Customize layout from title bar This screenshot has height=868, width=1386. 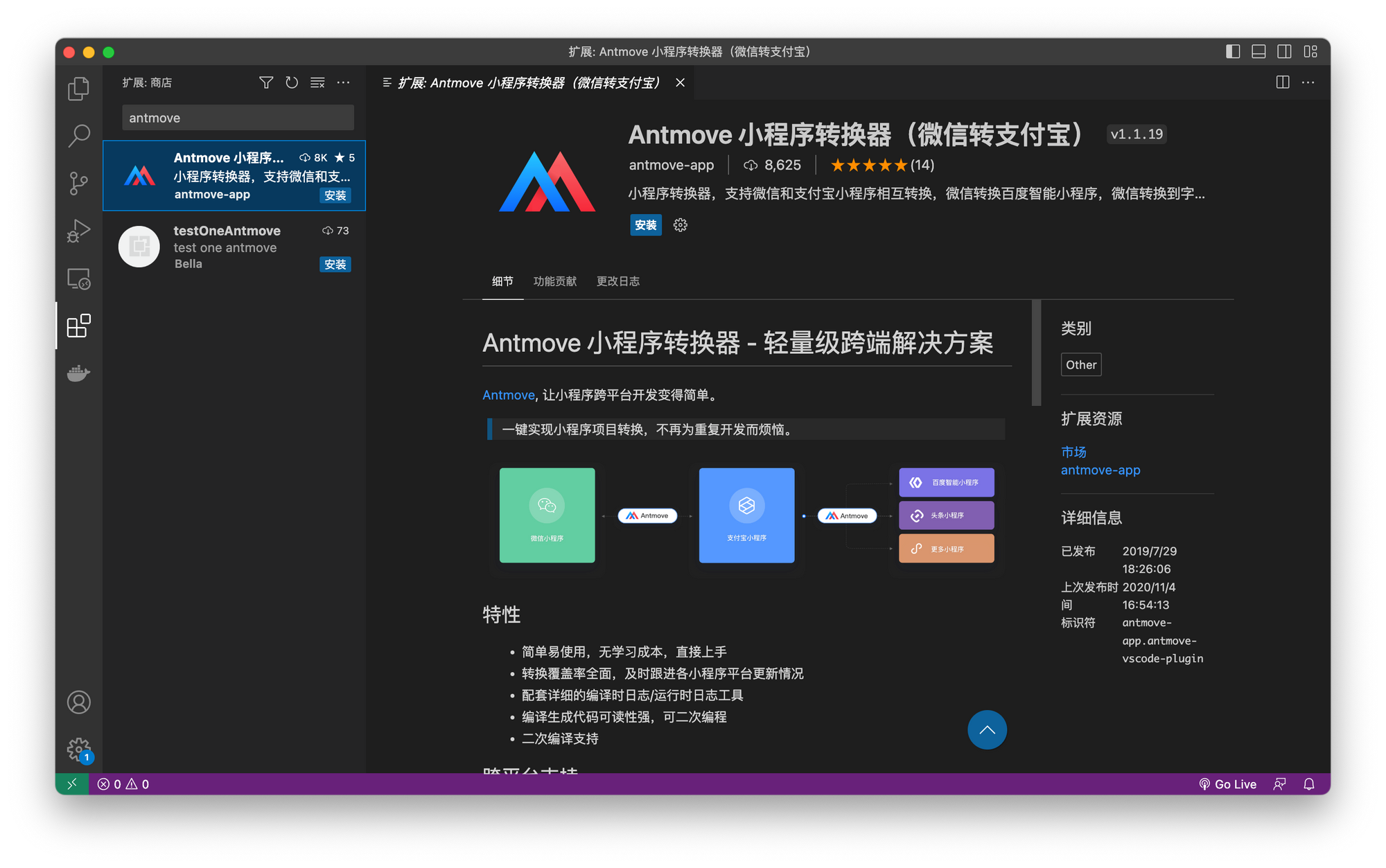point(1310,51)
